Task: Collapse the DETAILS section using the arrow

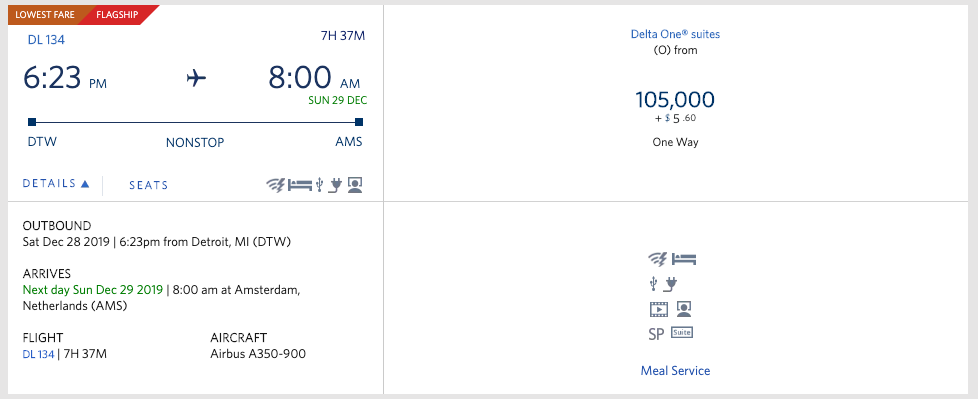Action: click(x=85, y=184)
